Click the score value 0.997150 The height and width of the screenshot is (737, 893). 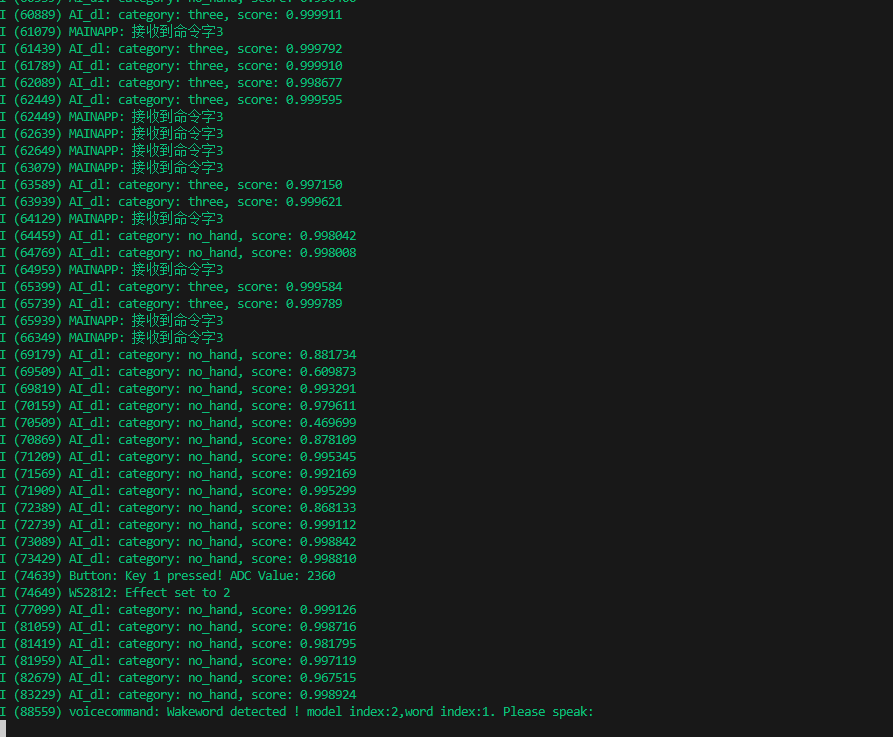coord(314,185)
